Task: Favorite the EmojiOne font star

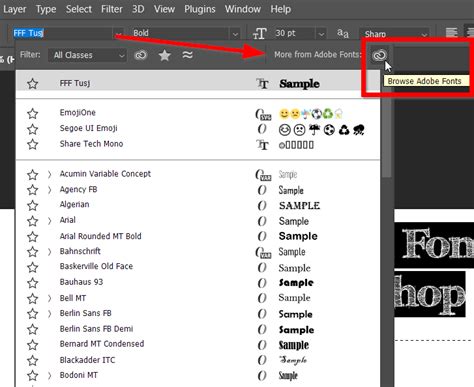Action: pyautogui.click(x=32, y=113)
